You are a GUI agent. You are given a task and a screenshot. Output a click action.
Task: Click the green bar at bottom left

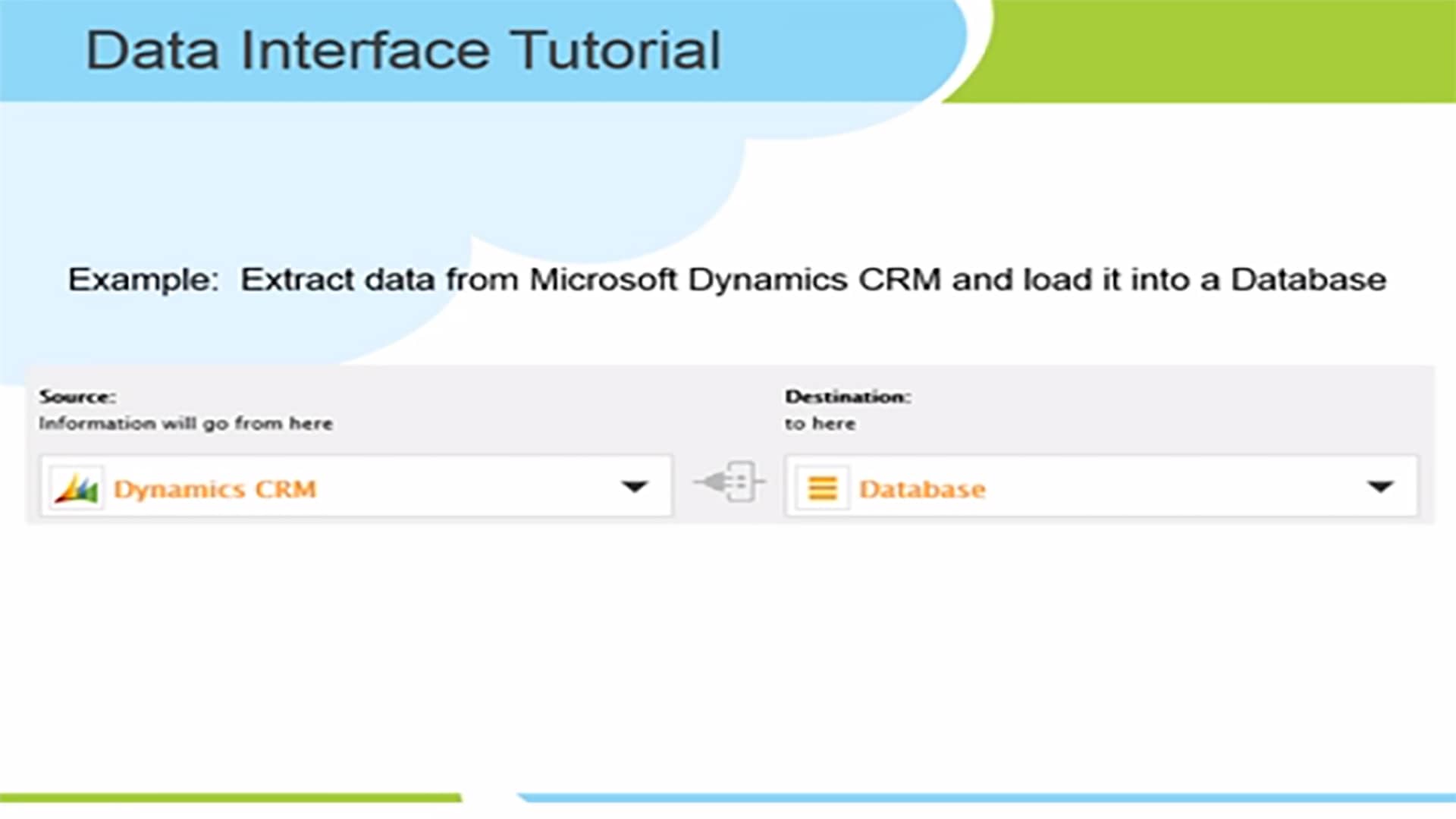pos(227,797)
